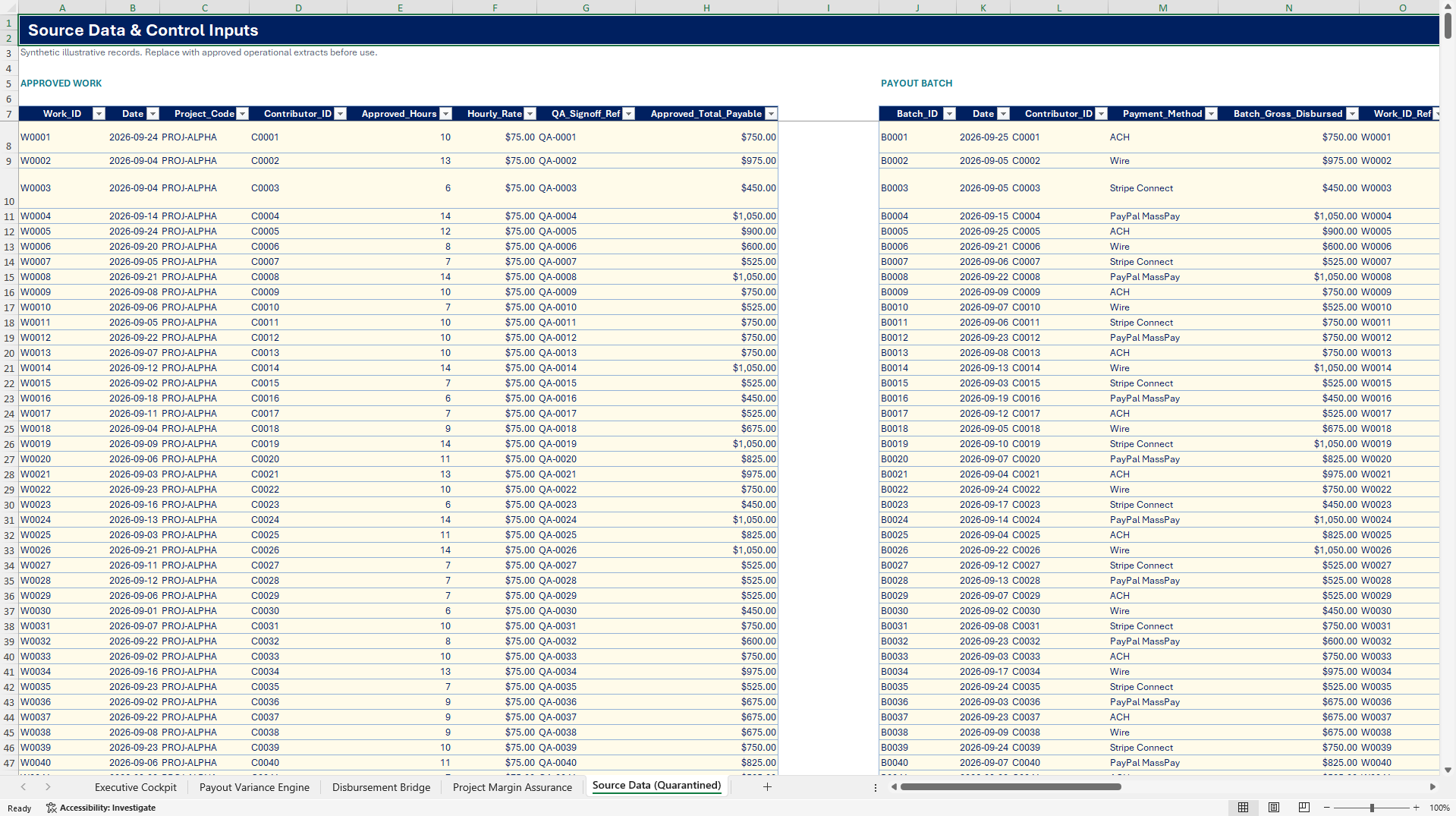Screen dimensions: 1456x816
Task: Open the QA_Signoff_Ref filter dropdown
Action: (628, 114)
